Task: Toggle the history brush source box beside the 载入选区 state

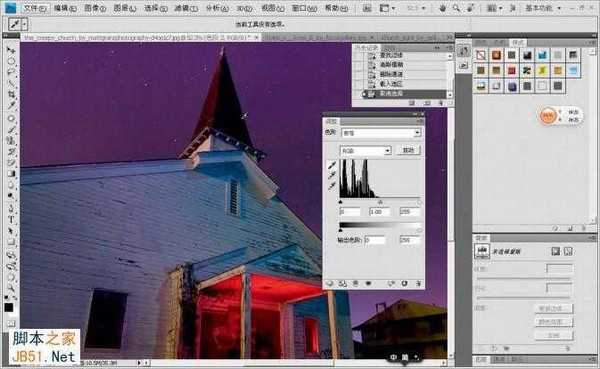Action: [358, 83]
